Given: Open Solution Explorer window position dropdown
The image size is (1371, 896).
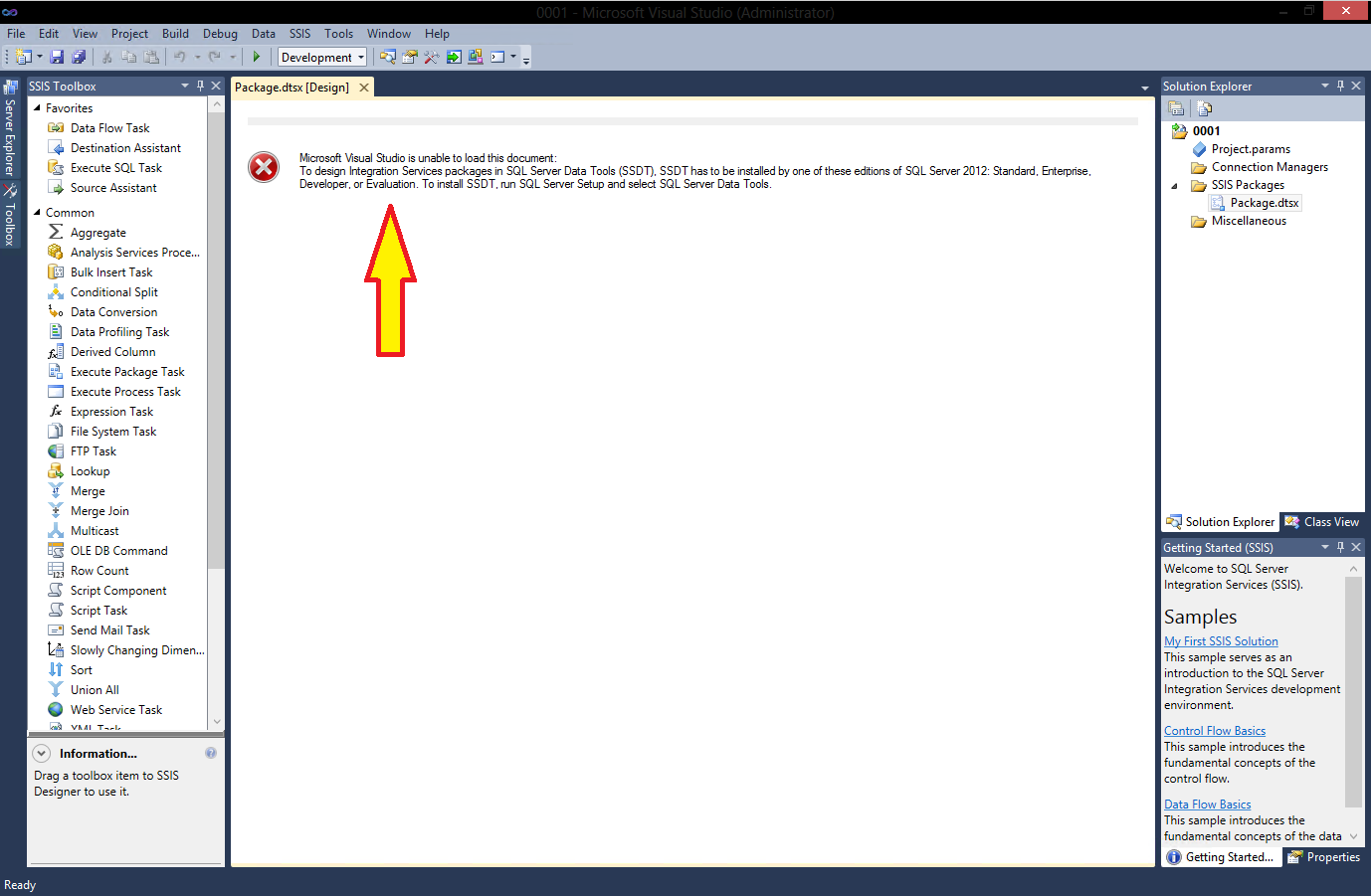Looking at the screenshot, I should click(1324, 86).
